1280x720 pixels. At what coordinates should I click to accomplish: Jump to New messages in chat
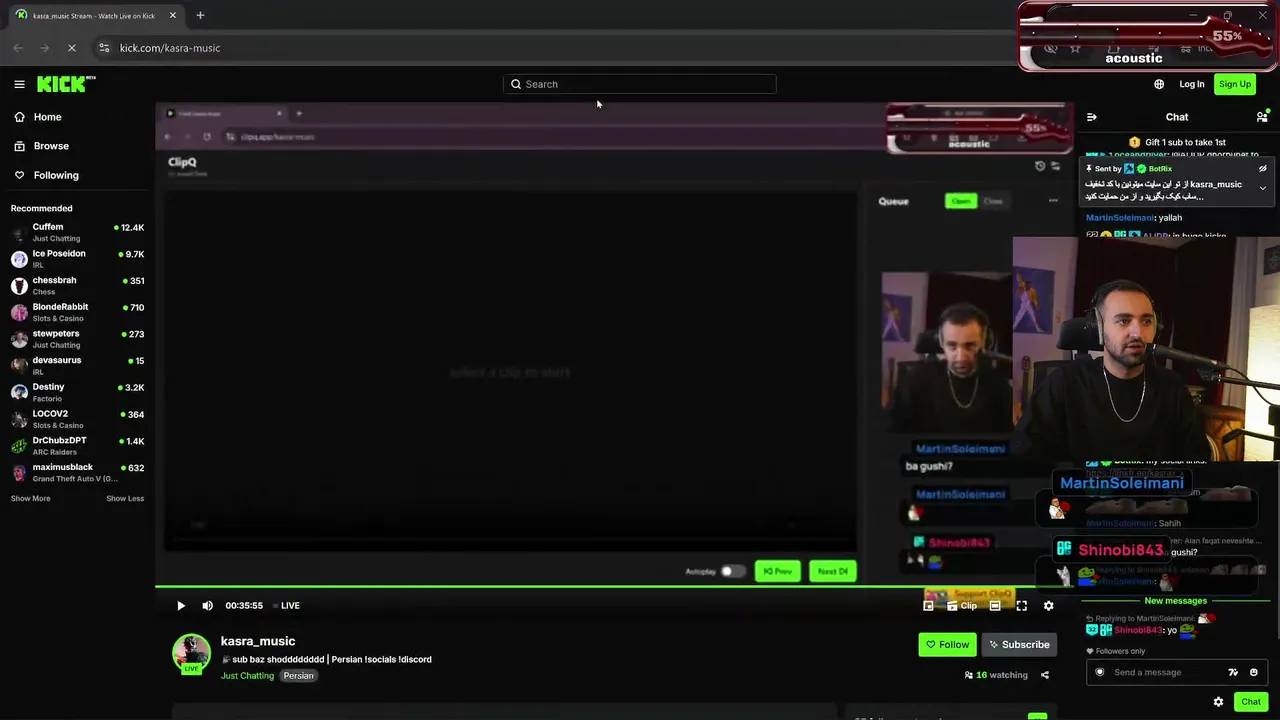[x=1175, y=601]
